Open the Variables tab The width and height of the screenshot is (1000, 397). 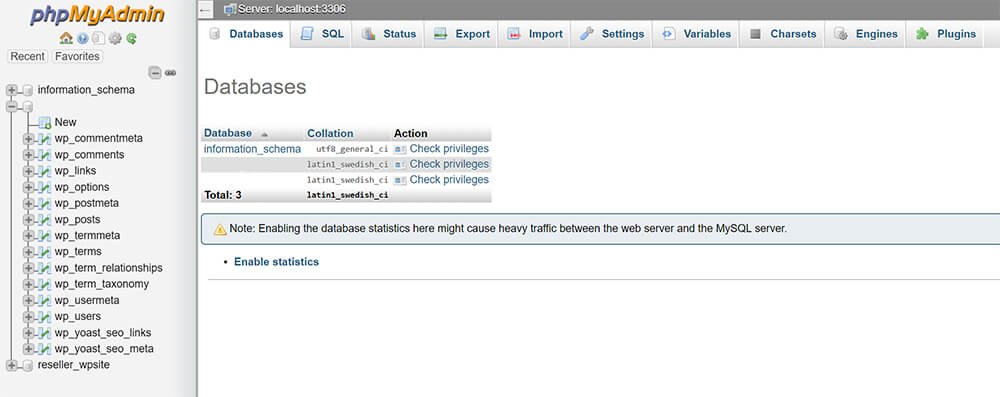tap(696, 34)
